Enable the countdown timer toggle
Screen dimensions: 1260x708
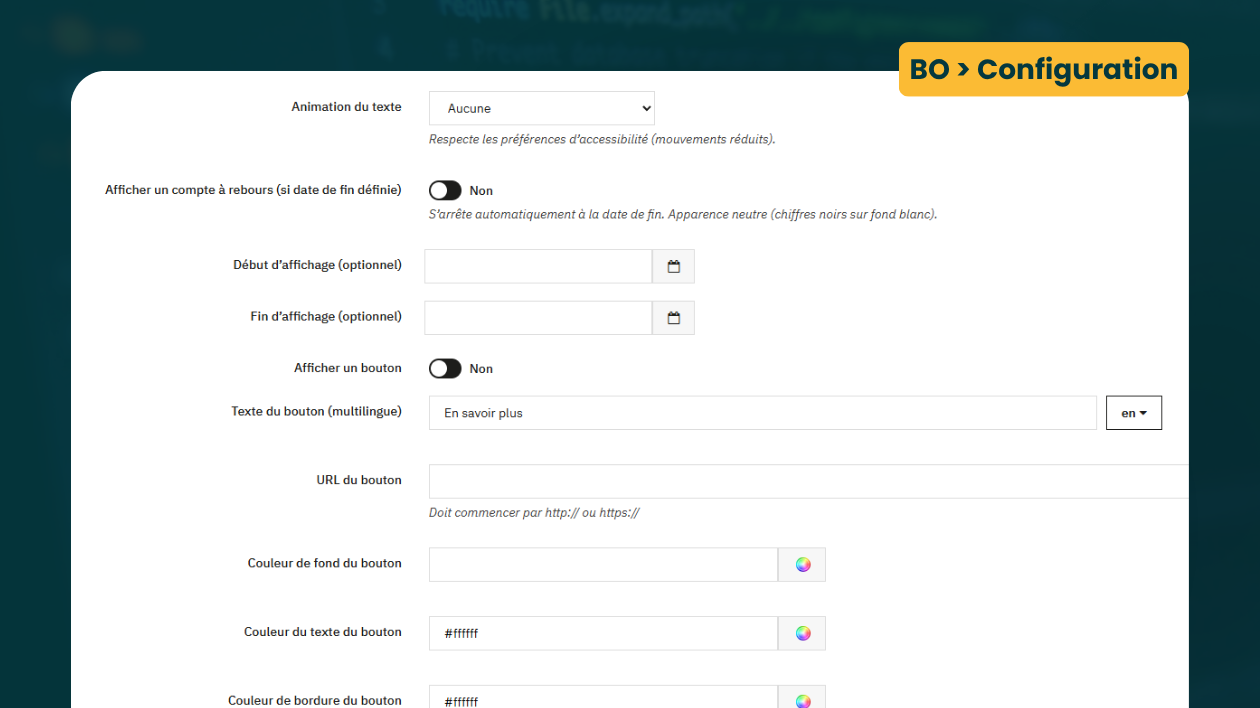[445, 191]
